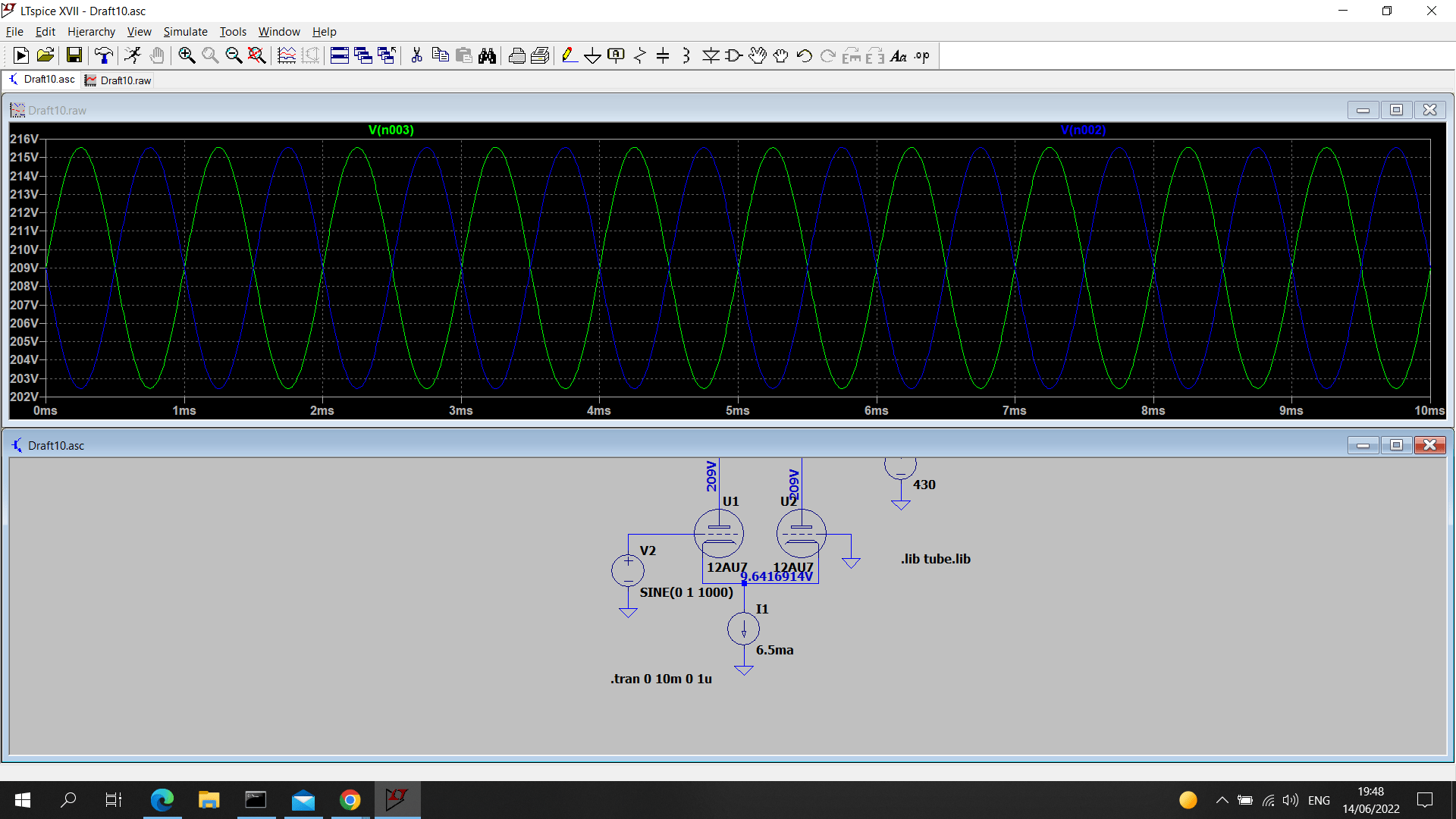
Task: Click the Redo arrow icon
Action: pos(828,55)
